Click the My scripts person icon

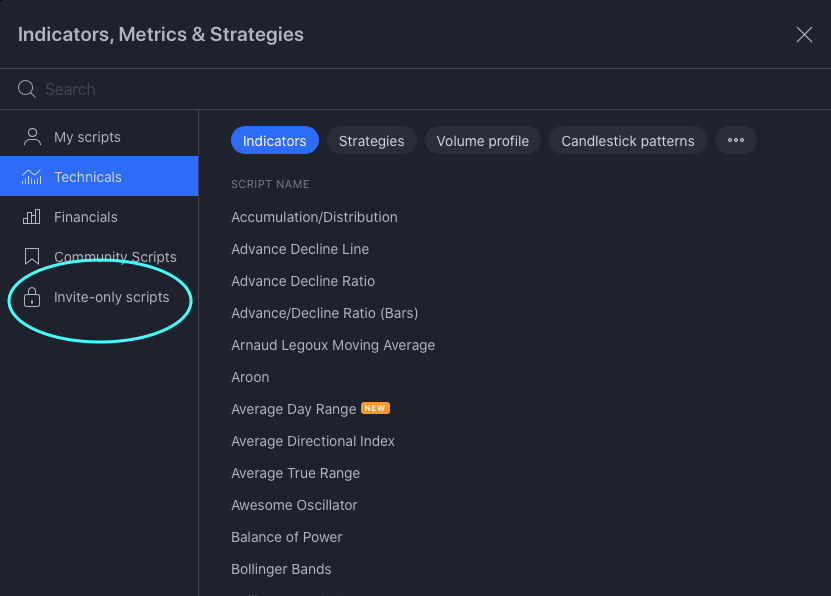point(32,137)
